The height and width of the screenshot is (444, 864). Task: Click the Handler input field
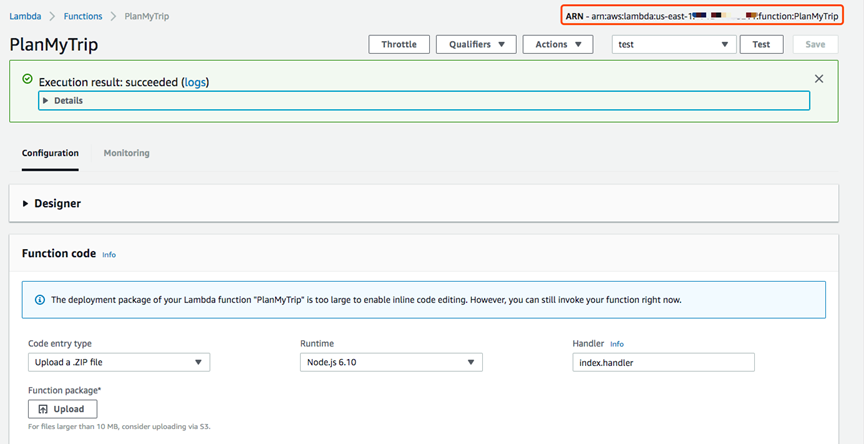coord(663,362)
